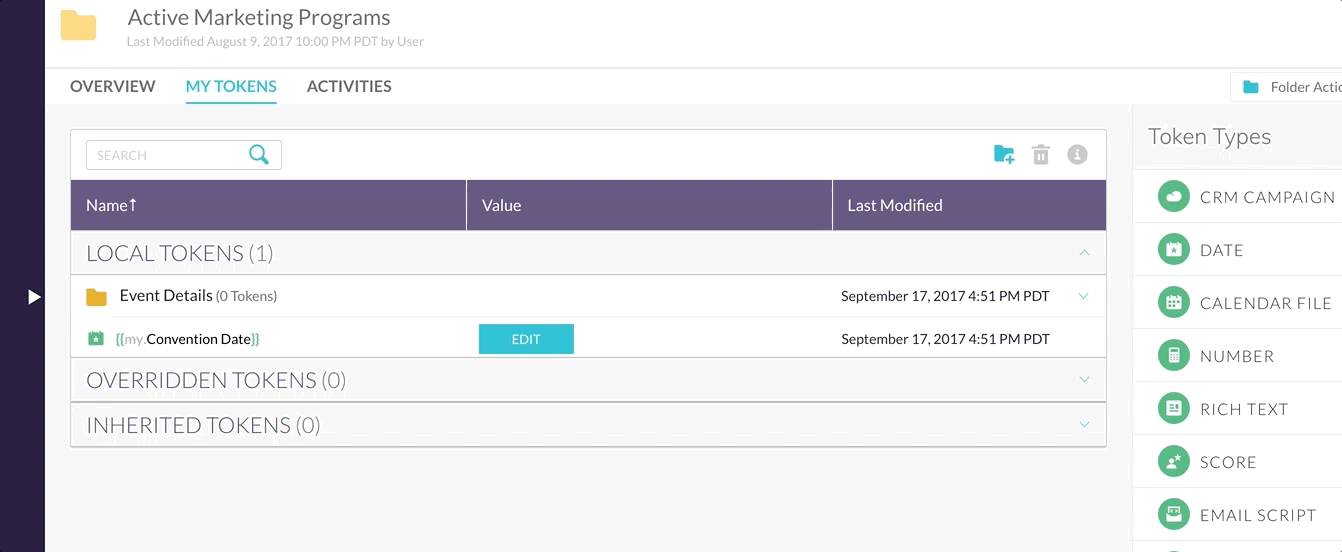Screen dimensions: 1342x552
Task: Click the CRM Campaign token type icon
Action: [x=1173, y=197]
